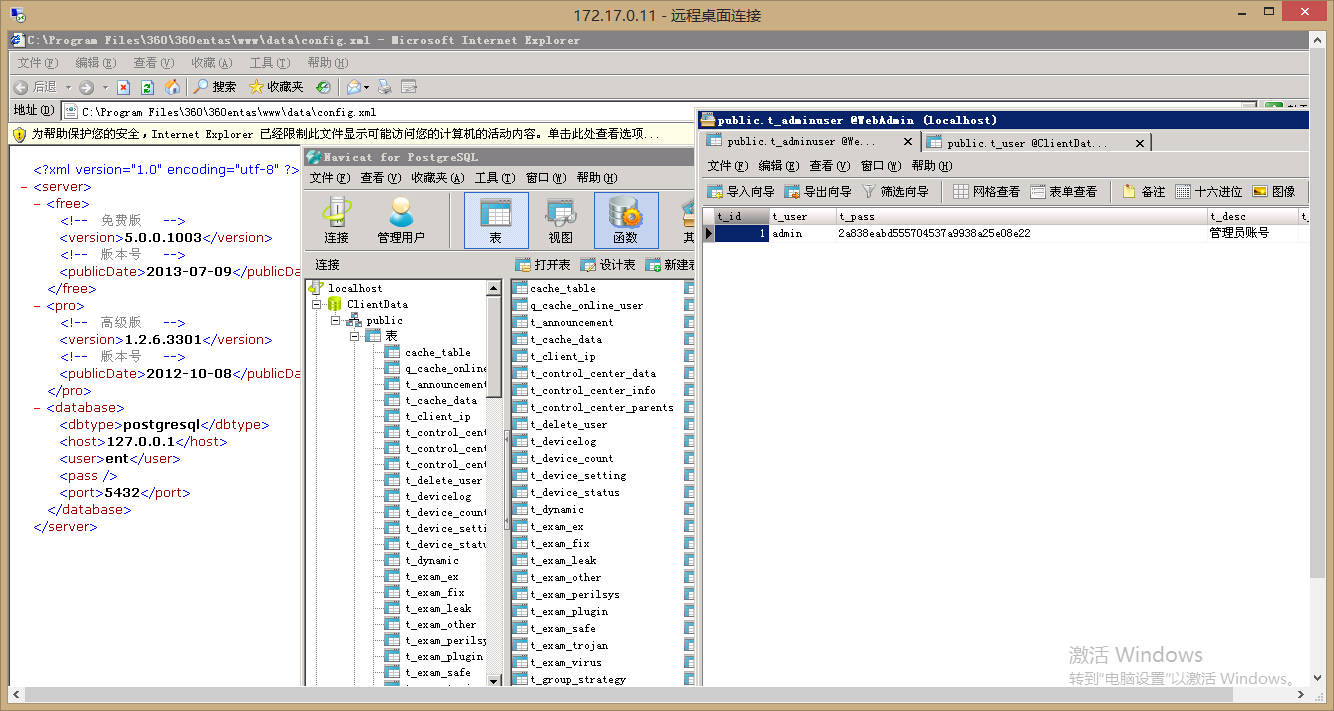Open the Mail button dropdown arrow

tap(366, 88)
